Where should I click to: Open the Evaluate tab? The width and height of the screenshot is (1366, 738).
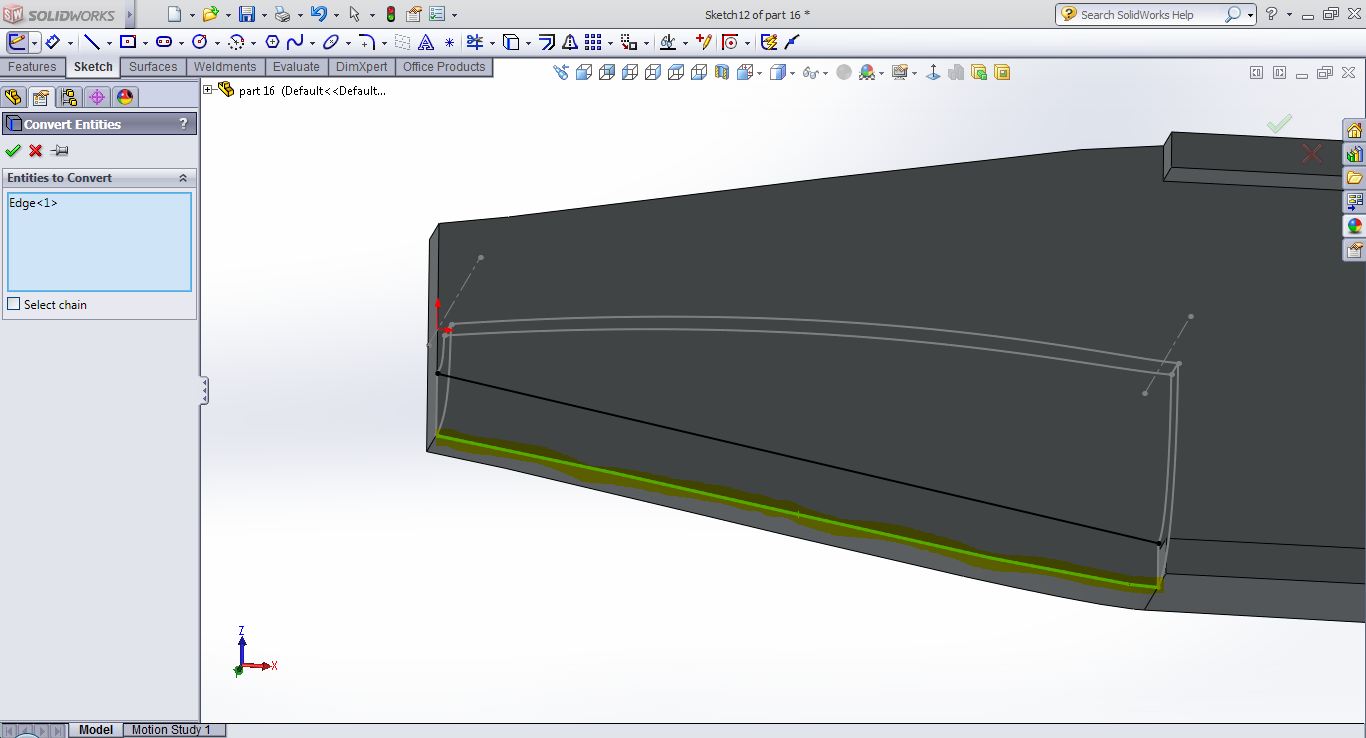tap(296, 67)
